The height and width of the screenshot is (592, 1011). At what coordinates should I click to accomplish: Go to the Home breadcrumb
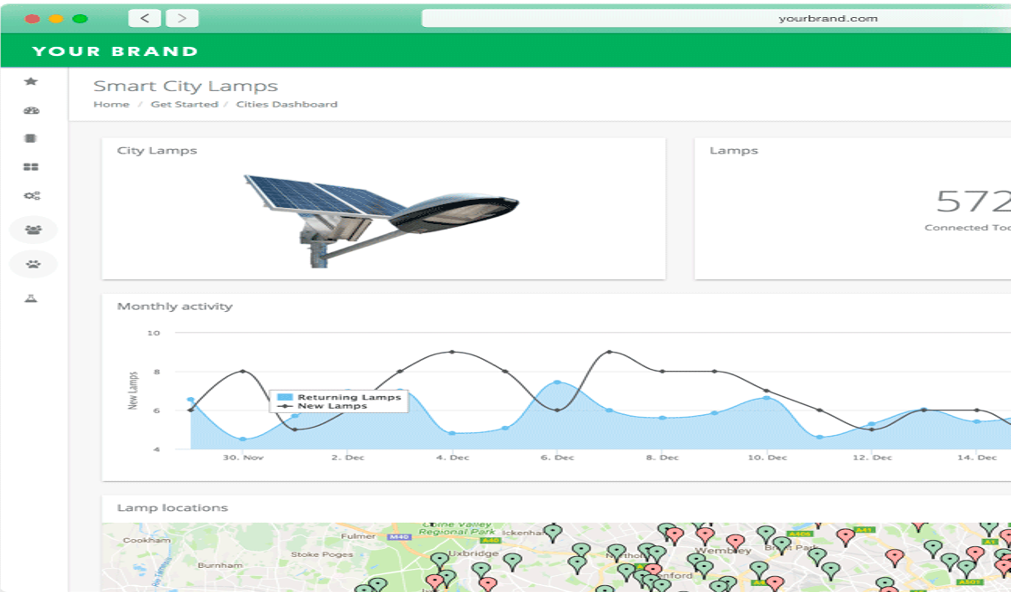coord(112,104)
